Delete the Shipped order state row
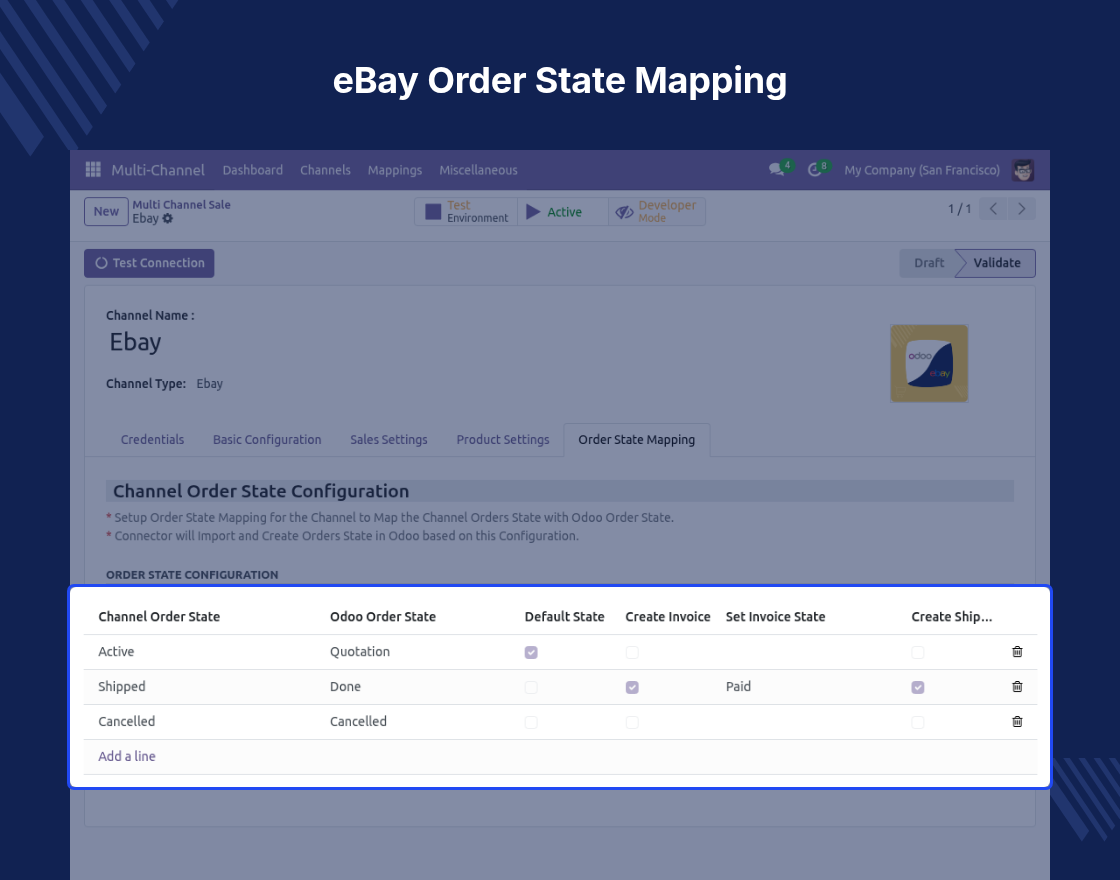 tap(1017, 686)
